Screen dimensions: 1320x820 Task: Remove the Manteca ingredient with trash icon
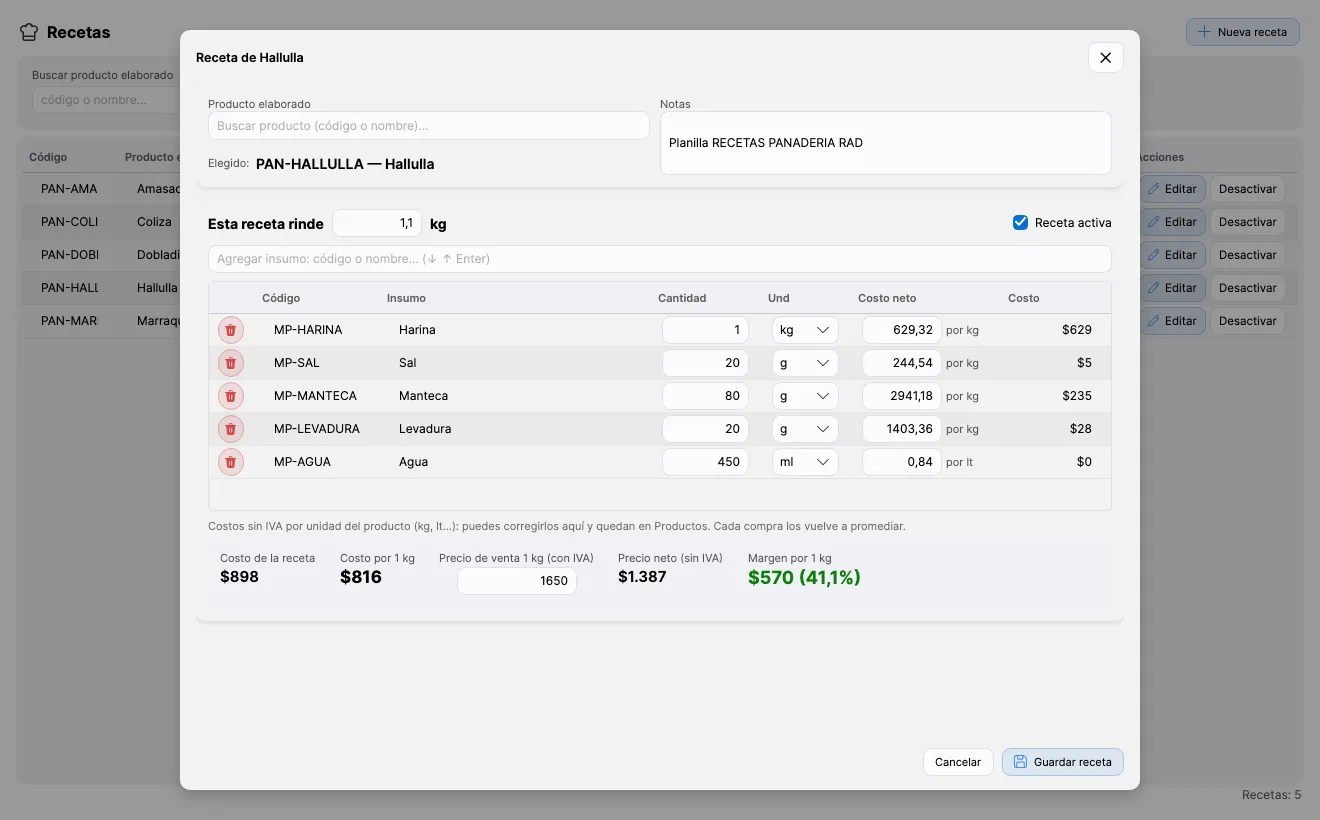231,396
